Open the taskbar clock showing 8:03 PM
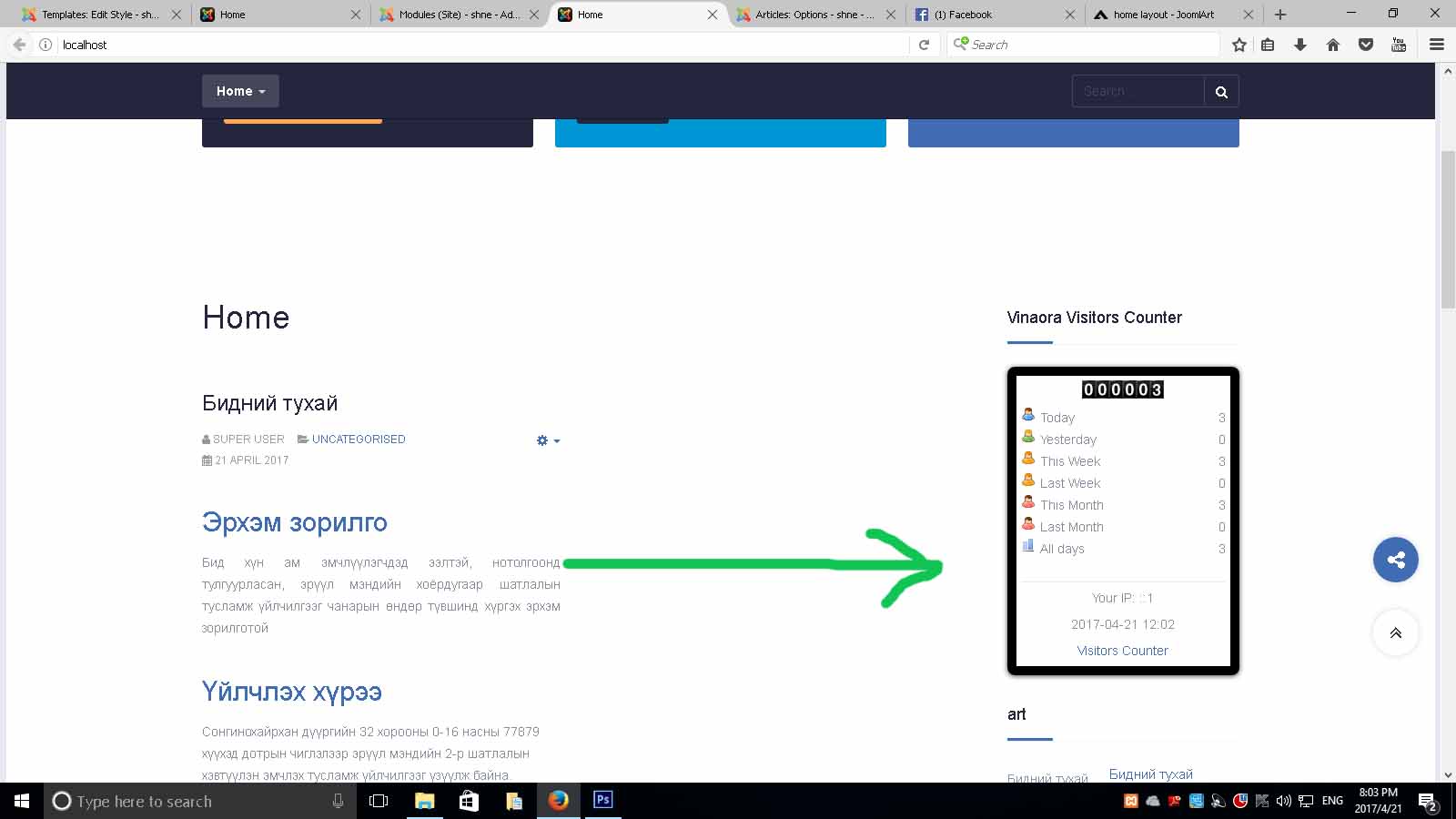The width and height of the screenshot is (1456, 819). (x=1378, y=801)
